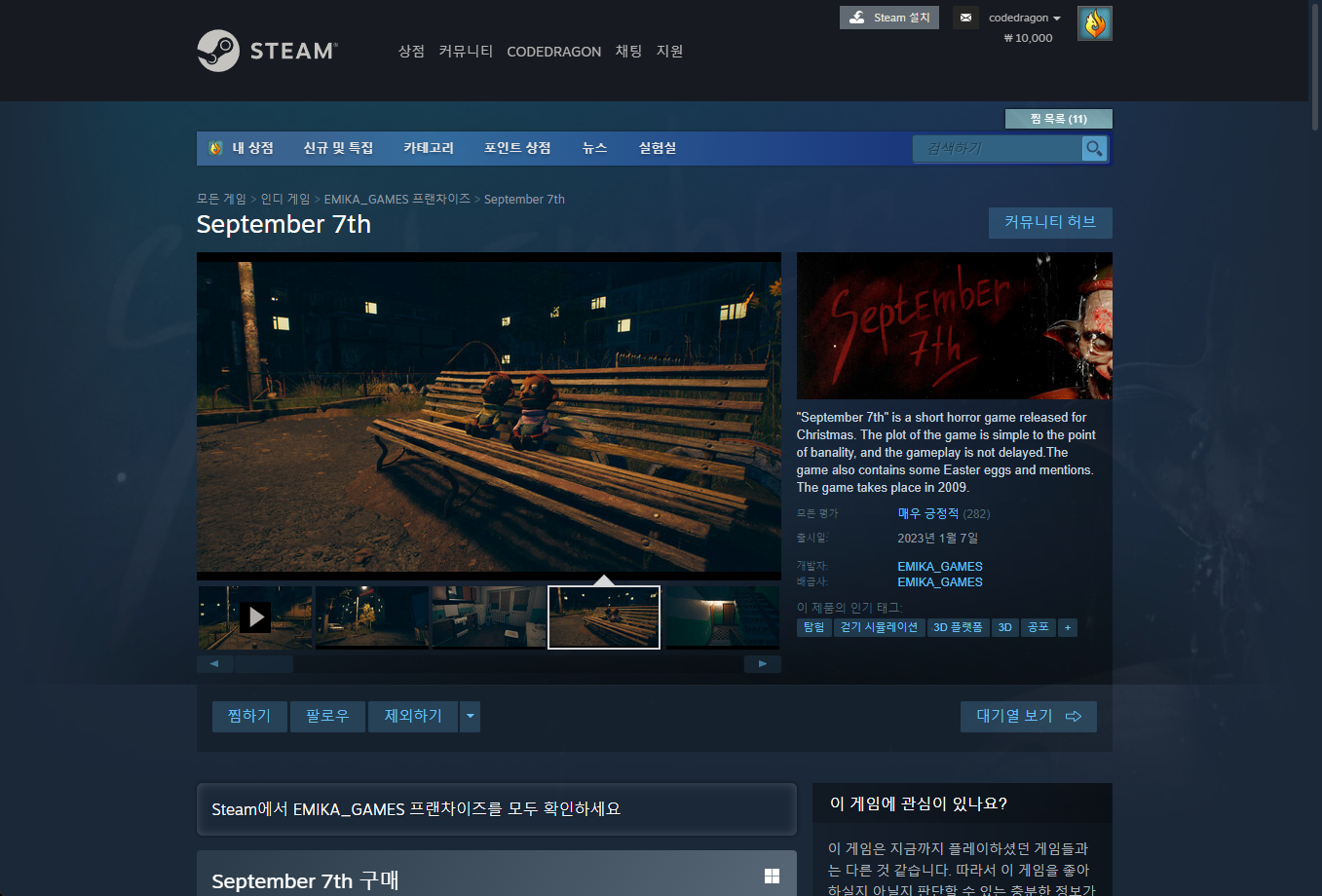Image resolution: width=1322 pixels, height=896 pixels.
Task: Click the EMIKA_GAMES 프랜차이즈 breadcrumb link
Action: [397, 199]
